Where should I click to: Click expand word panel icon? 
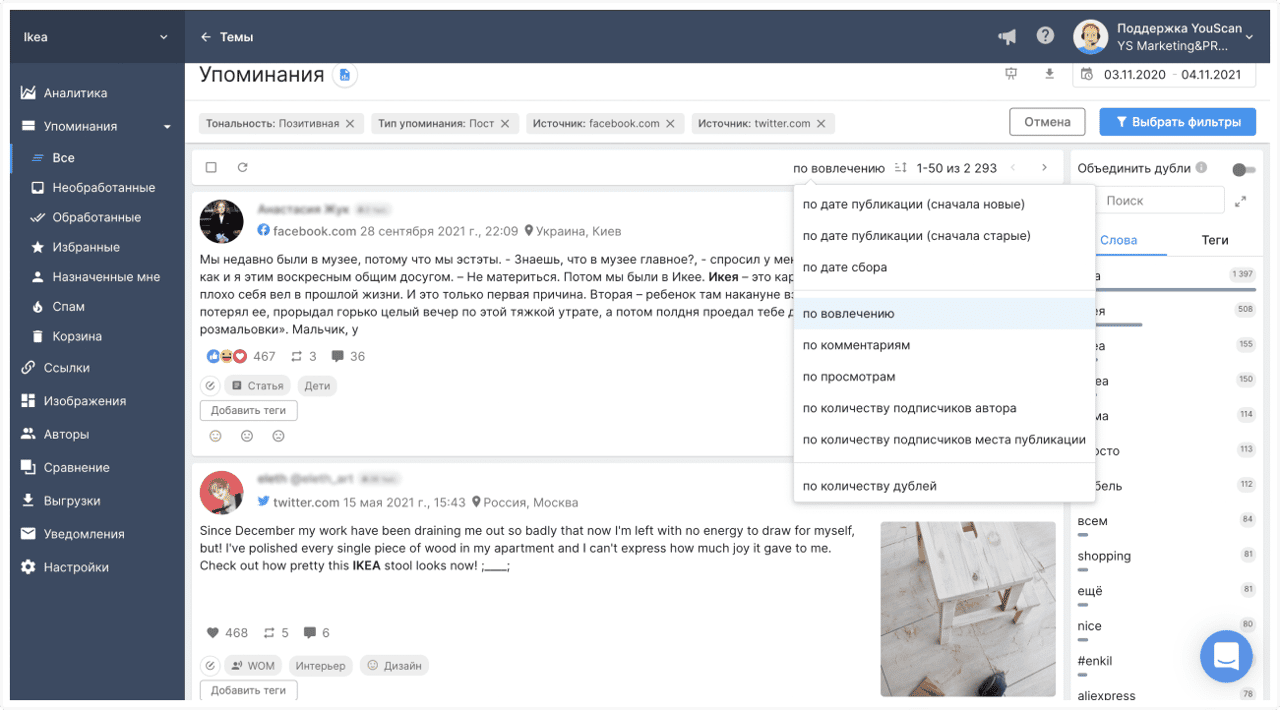click(x=1241, y=201)
